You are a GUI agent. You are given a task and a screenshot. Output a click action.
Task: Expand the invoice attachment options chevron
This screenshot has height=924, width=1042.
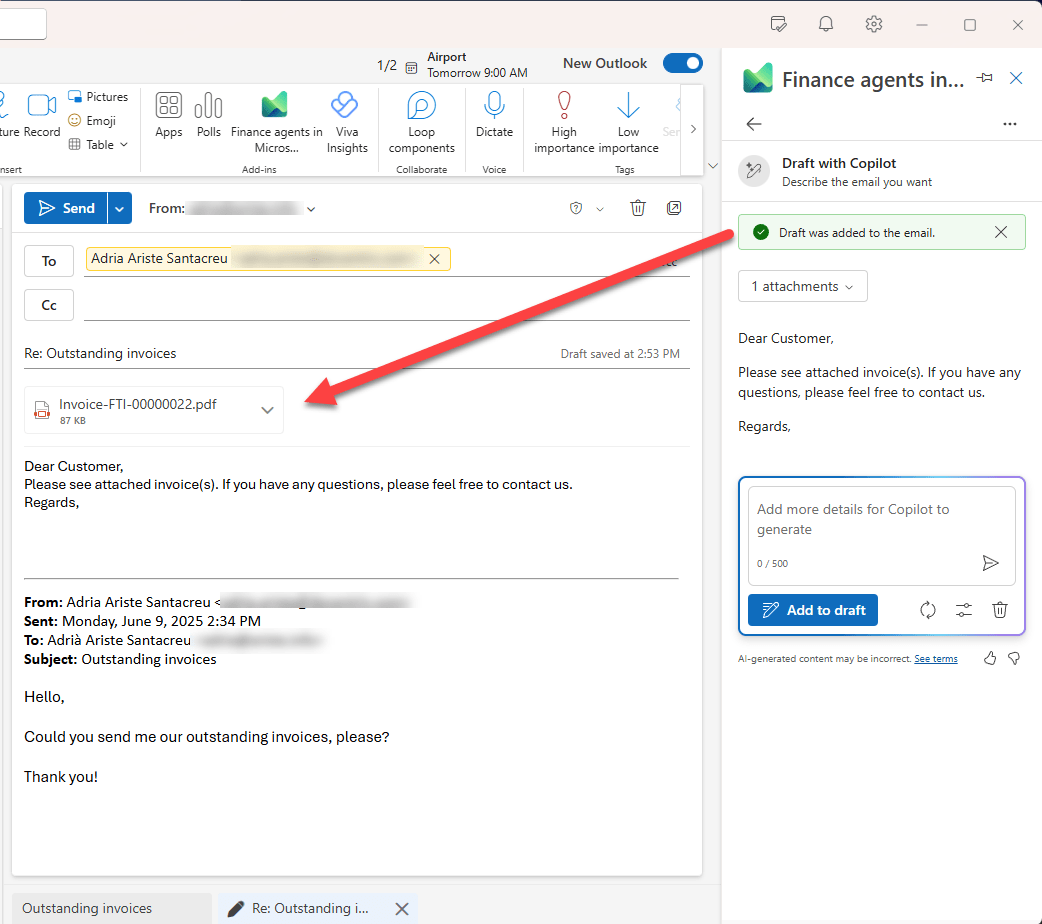[x=267, y=410]
